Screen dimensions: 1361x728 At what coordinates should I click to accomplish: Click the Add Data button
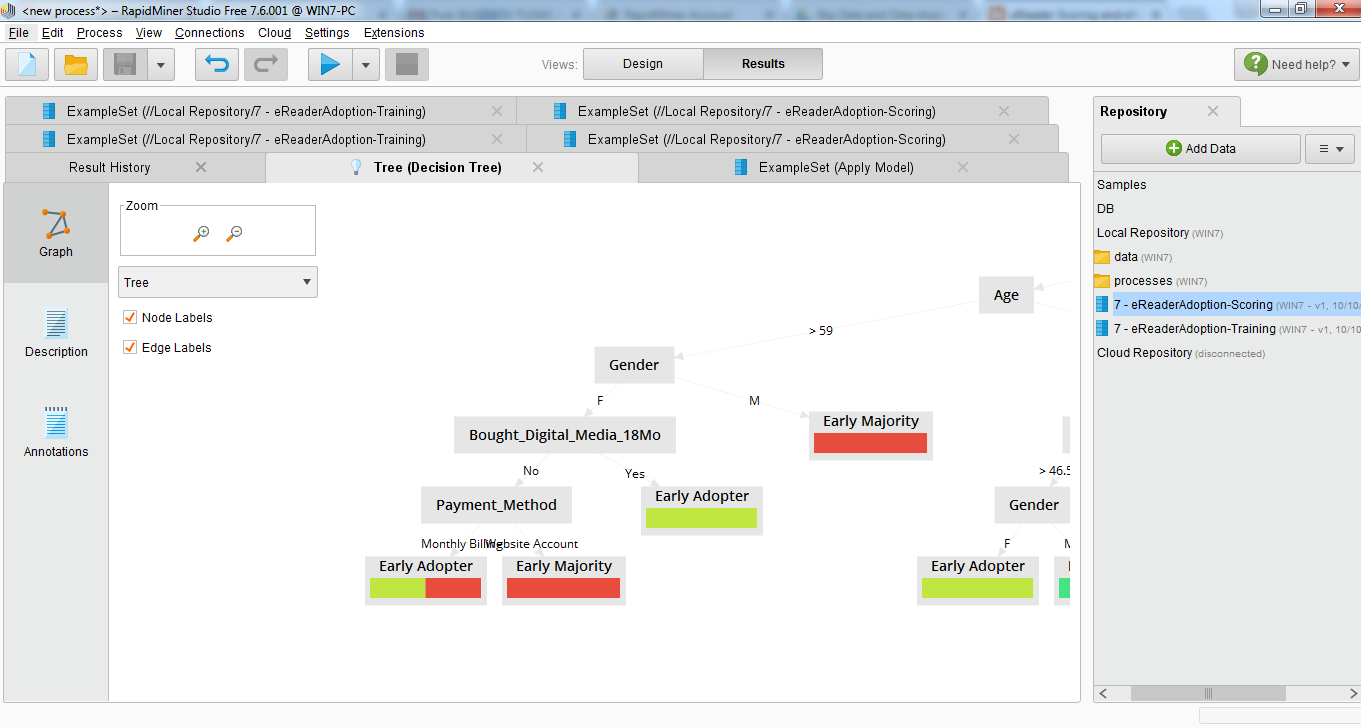(x=1200, y=148)
